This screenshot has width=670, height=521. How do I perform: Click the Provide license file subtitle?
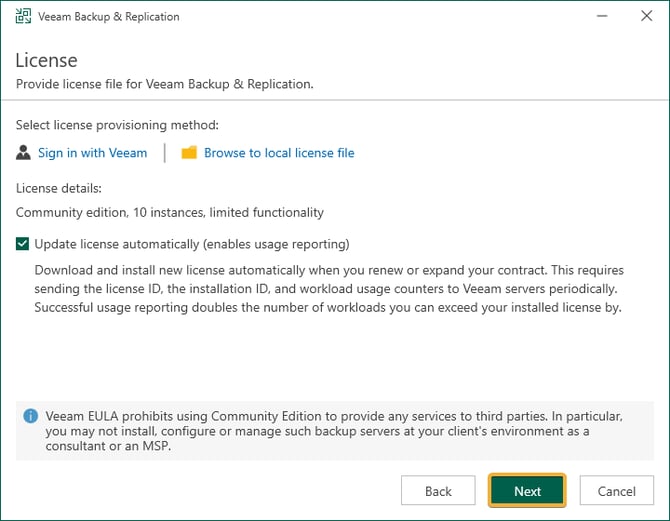coord(165,84)
